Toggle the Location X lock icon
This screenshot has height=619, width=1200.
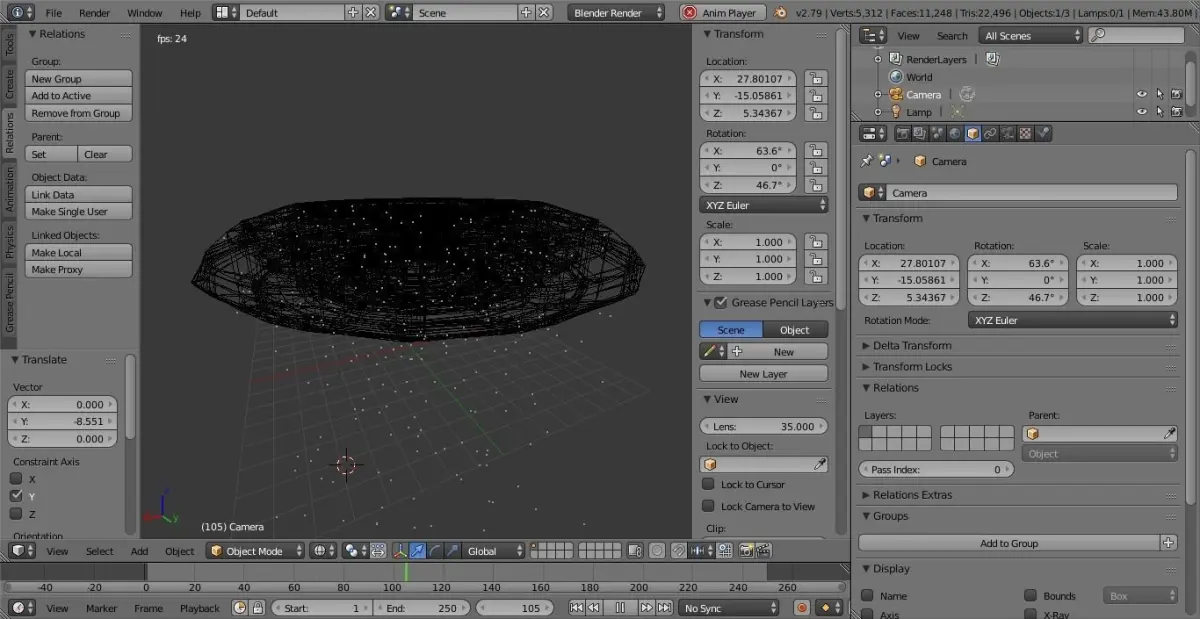(x=816, y=78)
